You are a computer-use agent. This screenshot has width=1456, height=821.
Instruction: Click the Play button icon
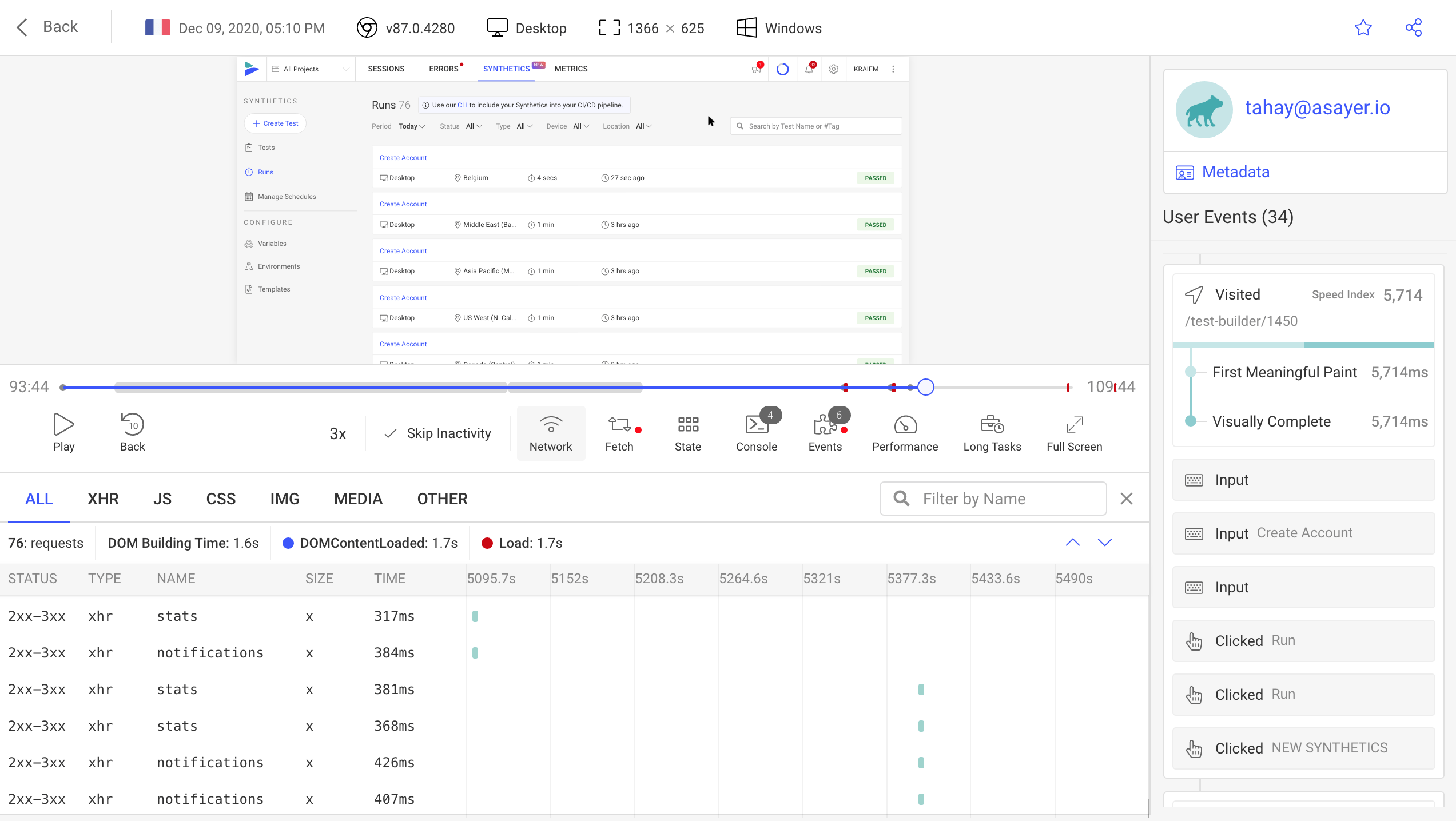click(x=63, y=425)
